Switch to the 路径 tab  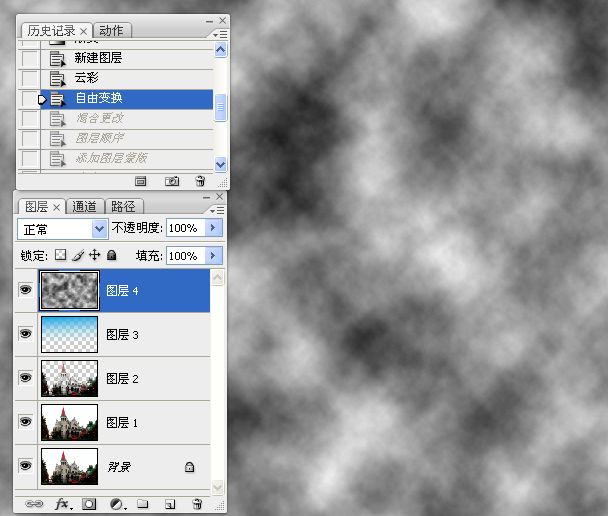(123, 206)
